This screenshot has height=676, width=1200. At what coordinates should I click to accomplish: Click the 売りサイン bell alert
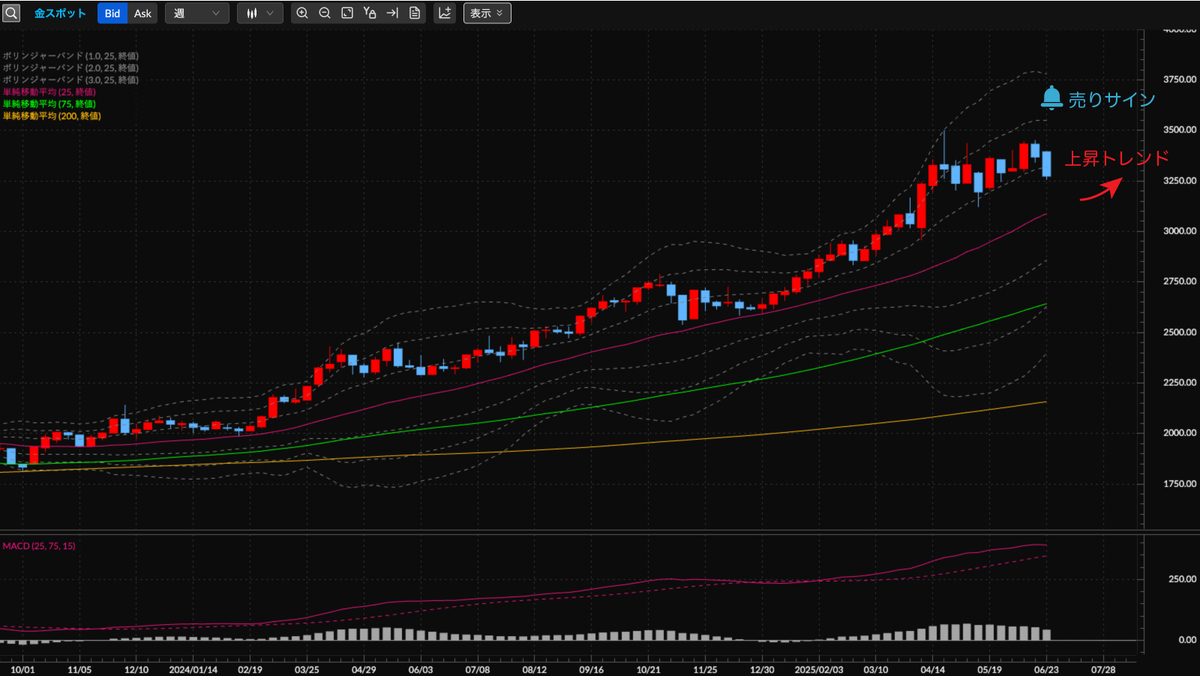tap(1097, 99)
